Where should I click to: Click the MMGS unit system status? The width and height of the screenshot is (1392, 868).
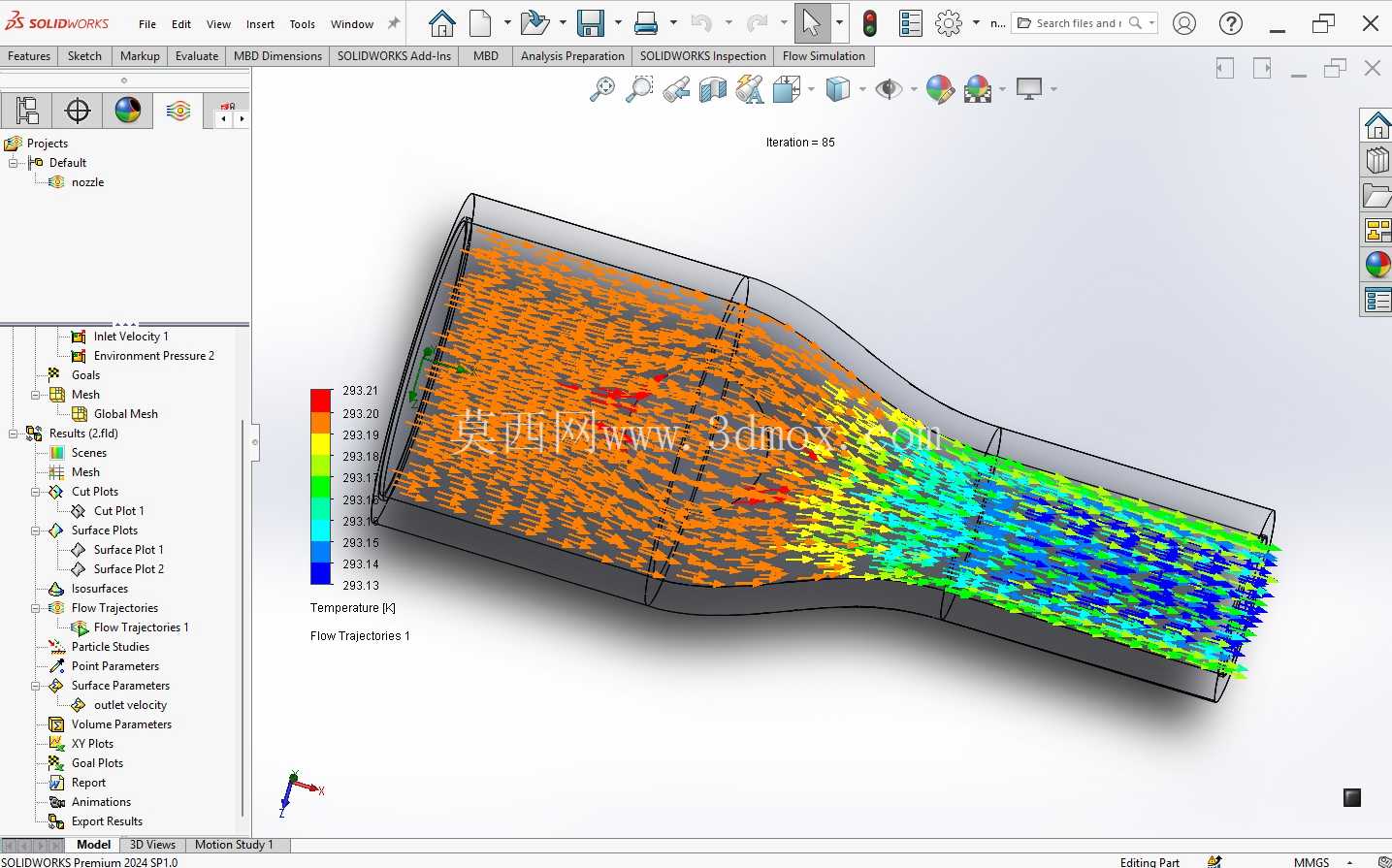click(1311, 861)
